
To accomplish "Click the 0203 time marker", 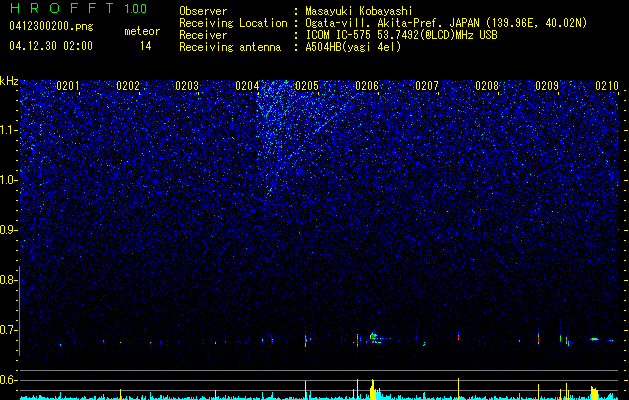I will click(187, 86).
